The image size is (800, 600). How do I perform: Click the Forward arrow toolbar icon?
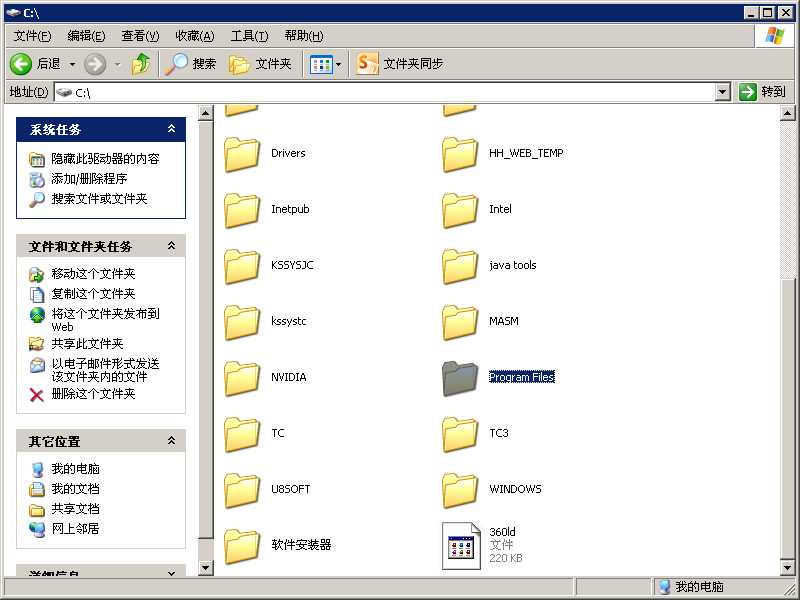click(95, 64)
